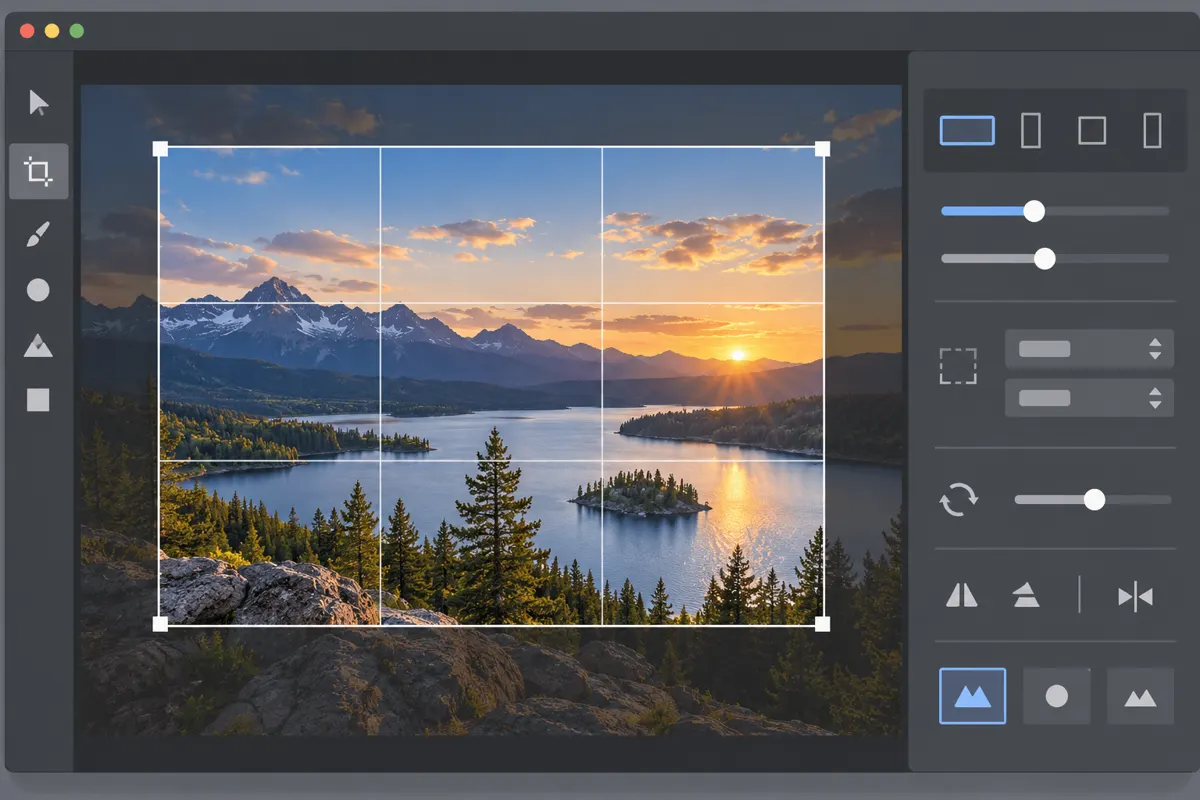Select the arrow pointer tool
1200x800 pixels.
click(x=39, y=103)
